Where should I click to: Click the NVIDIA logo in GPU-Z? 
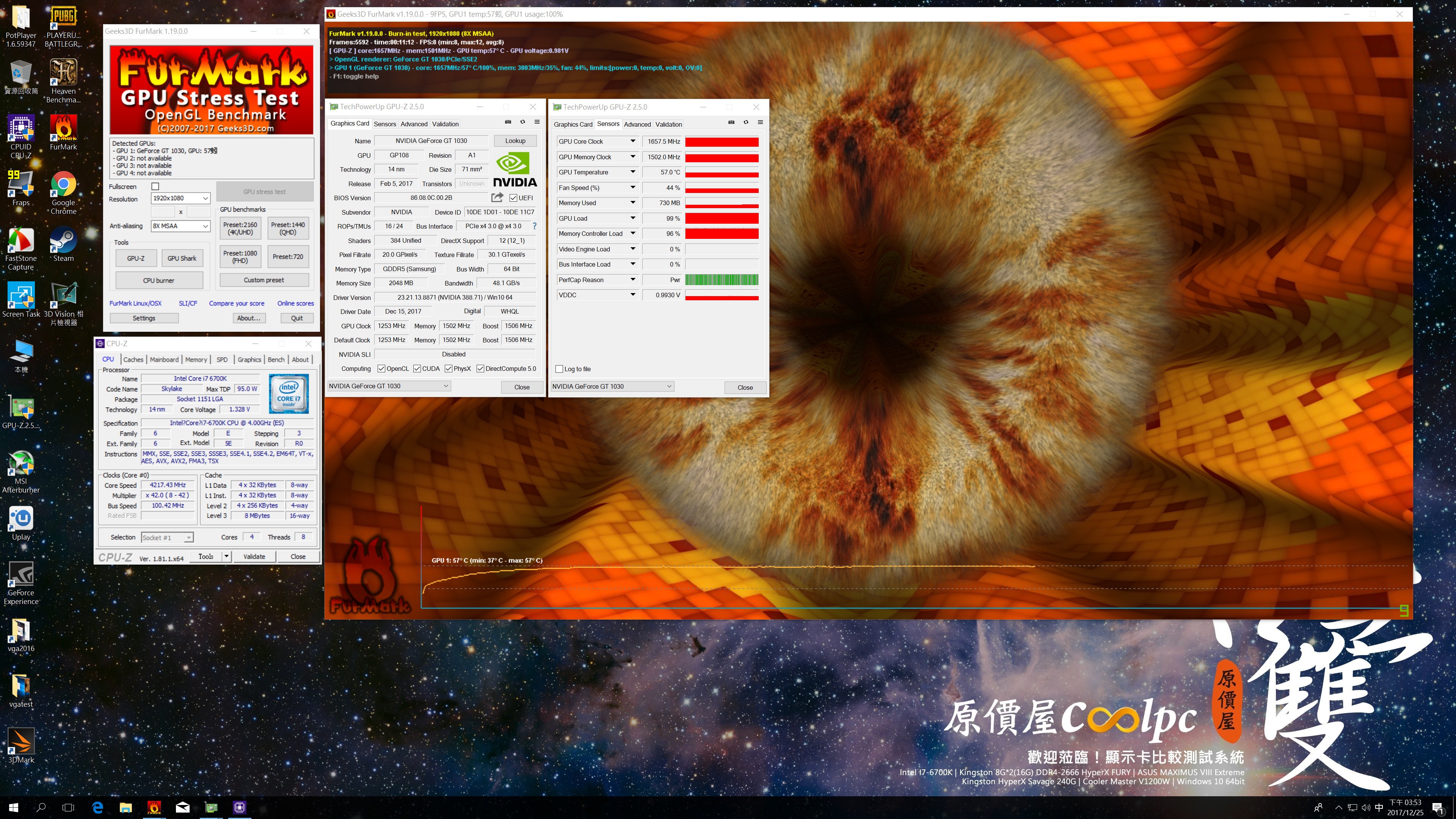[x=515, y=169]
